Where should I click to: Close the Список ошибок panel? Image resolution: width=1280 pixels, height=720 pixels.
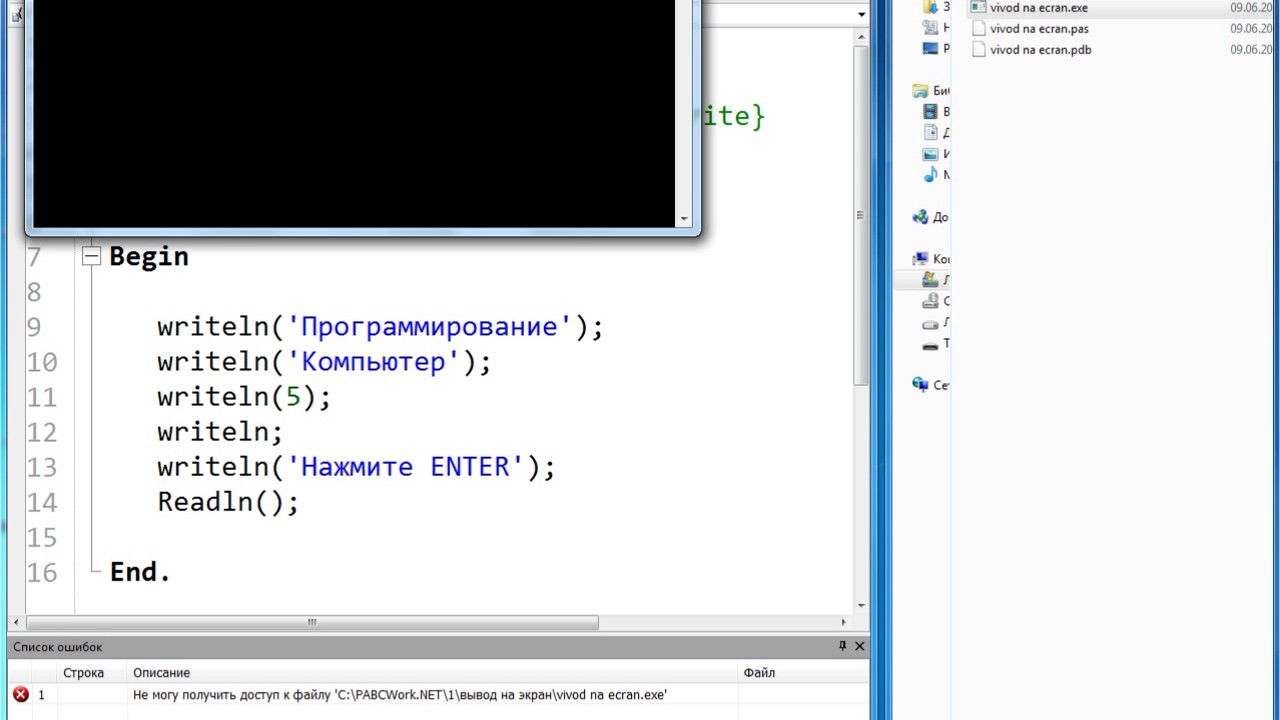click(859, 647)
